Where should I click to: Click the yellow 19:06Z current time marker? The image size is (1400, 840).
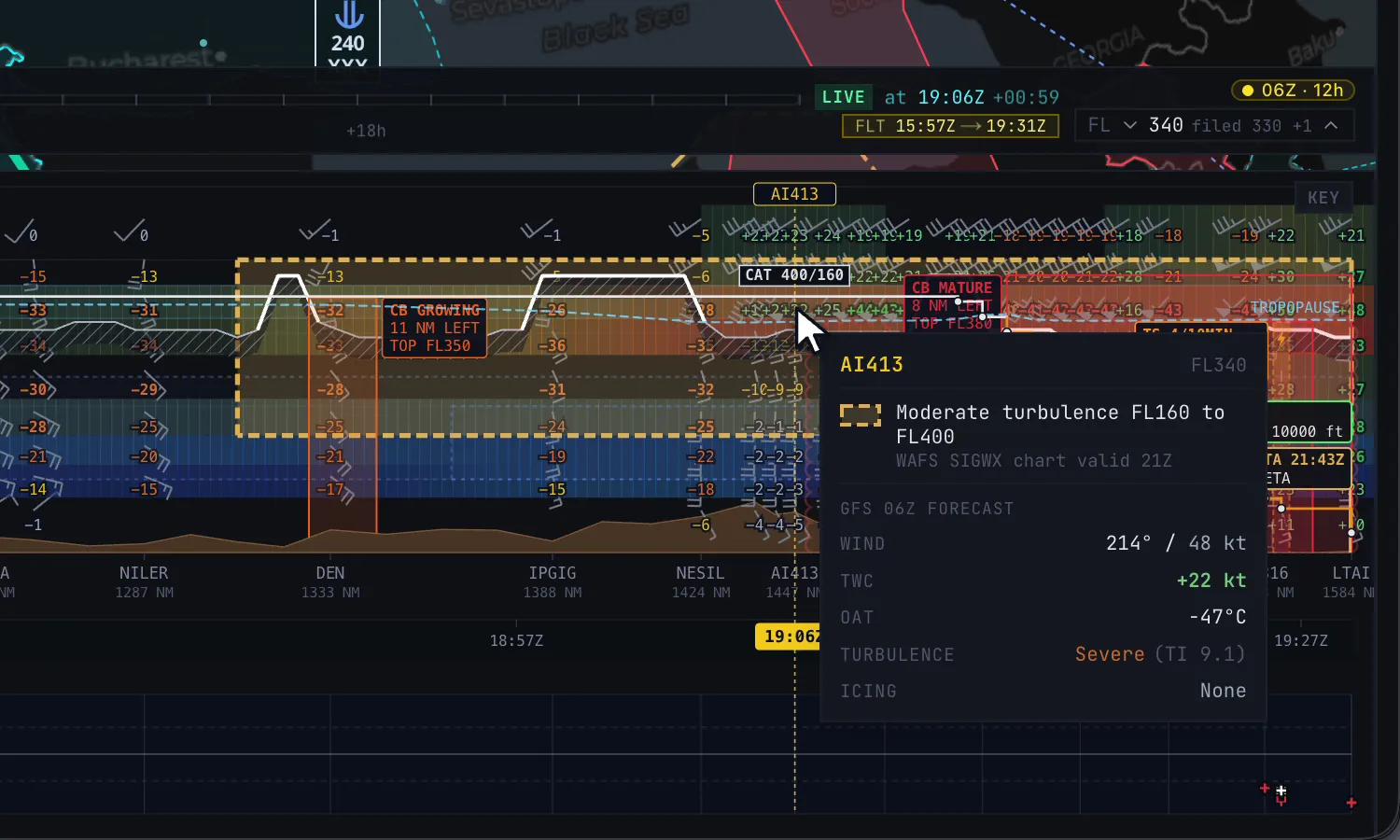[788, 637]
